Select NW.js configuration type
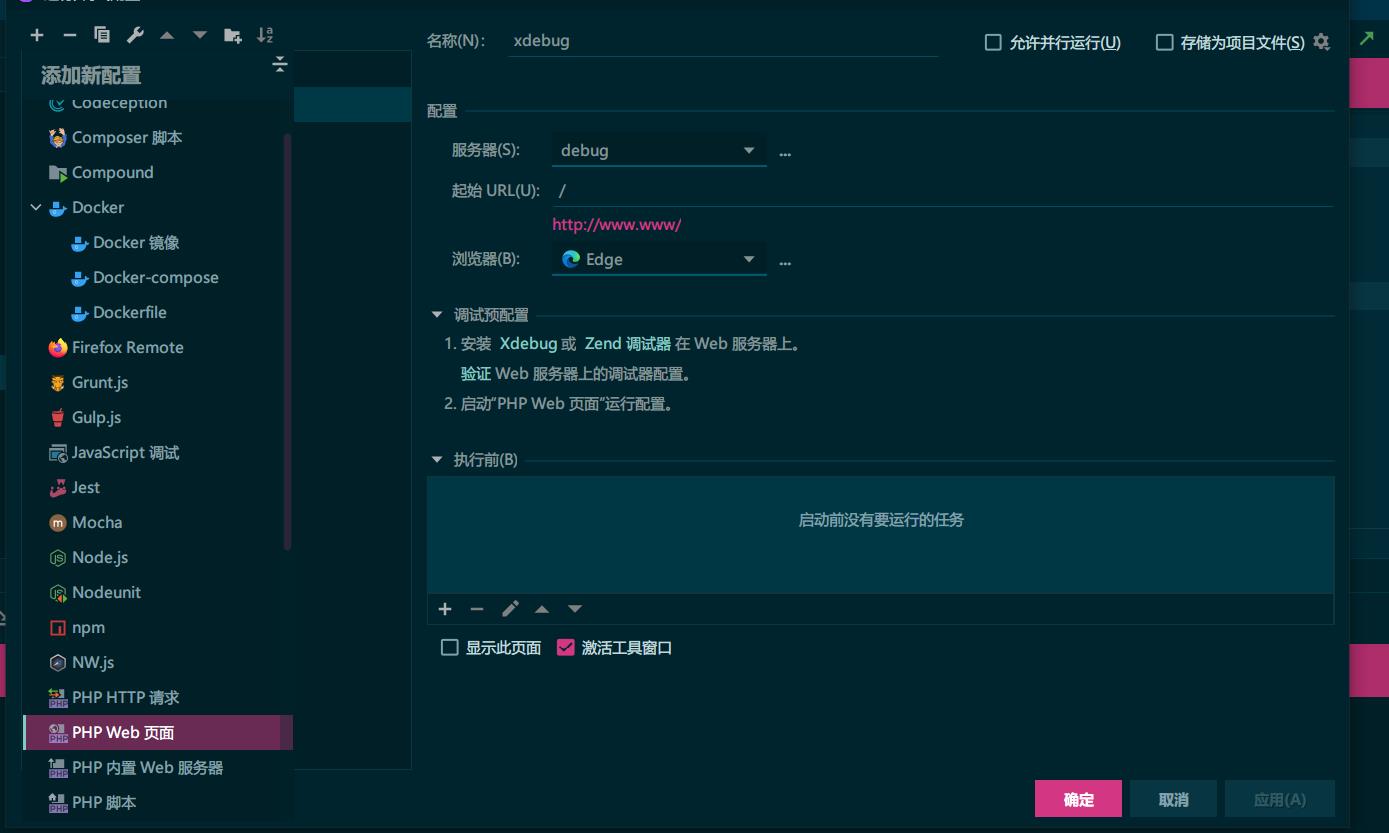The height and width of the screenshot is (833, 1389). pos(158,663)
